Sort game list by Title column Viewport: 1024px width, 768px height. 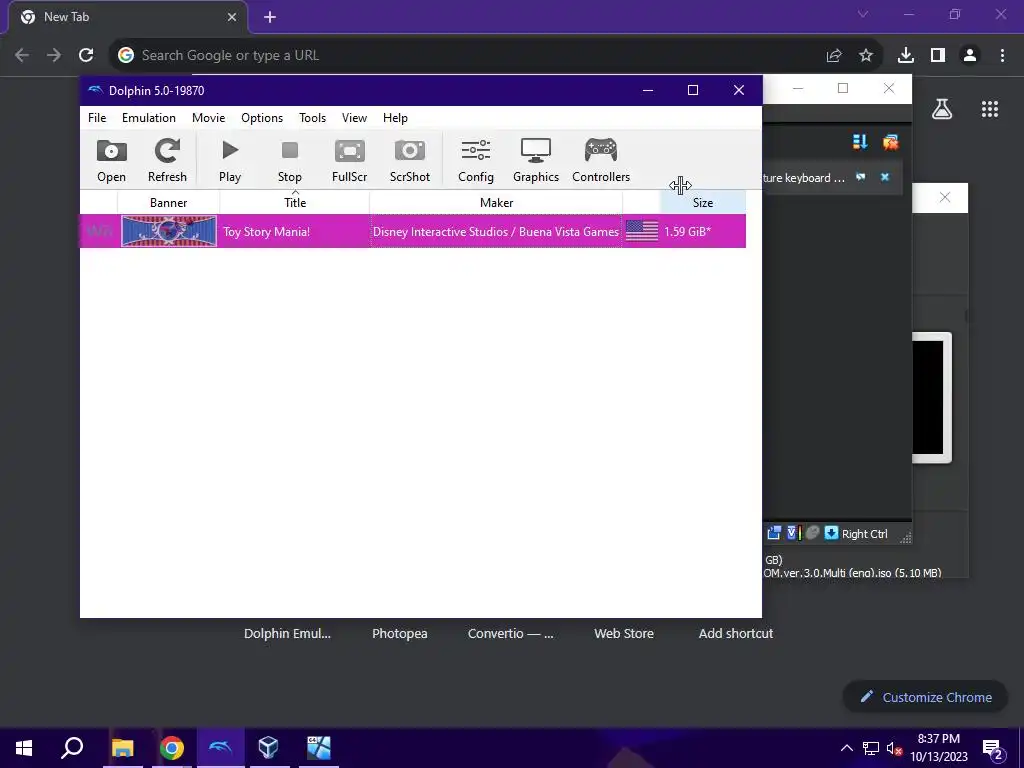tap(295, 202)
